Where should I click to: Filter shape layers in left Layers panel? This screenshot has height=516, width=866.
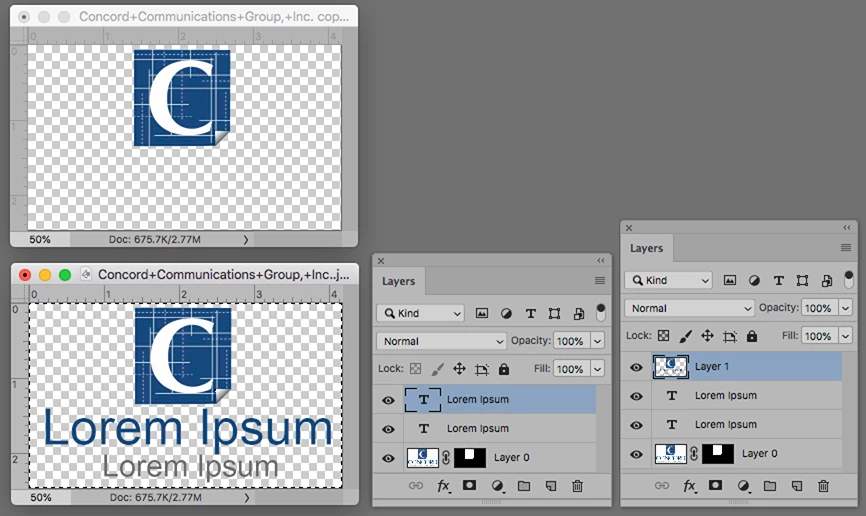tap(555, 314)
